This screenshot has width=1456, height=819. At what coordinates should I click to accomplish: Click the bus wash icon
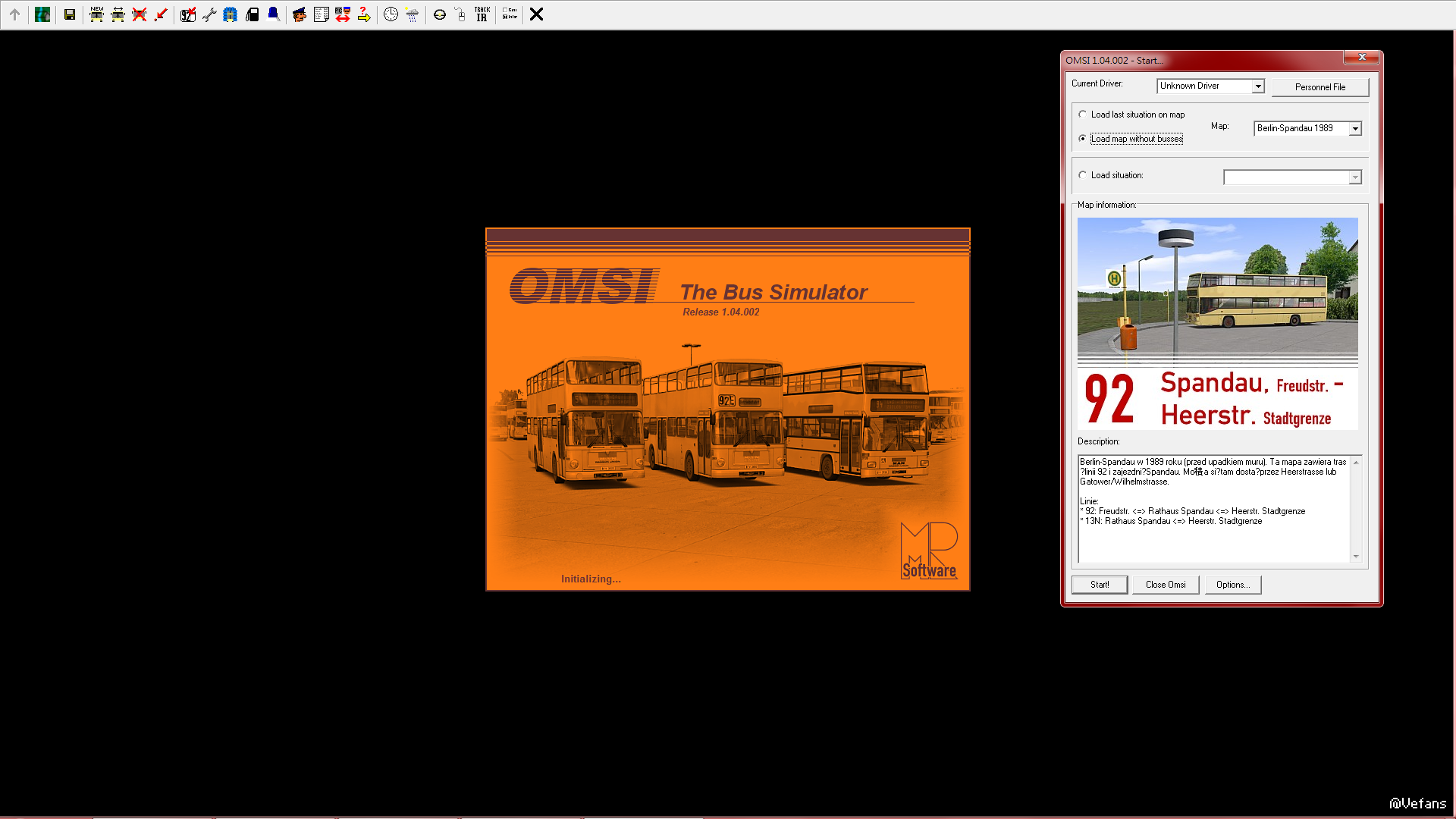[231, 14]
